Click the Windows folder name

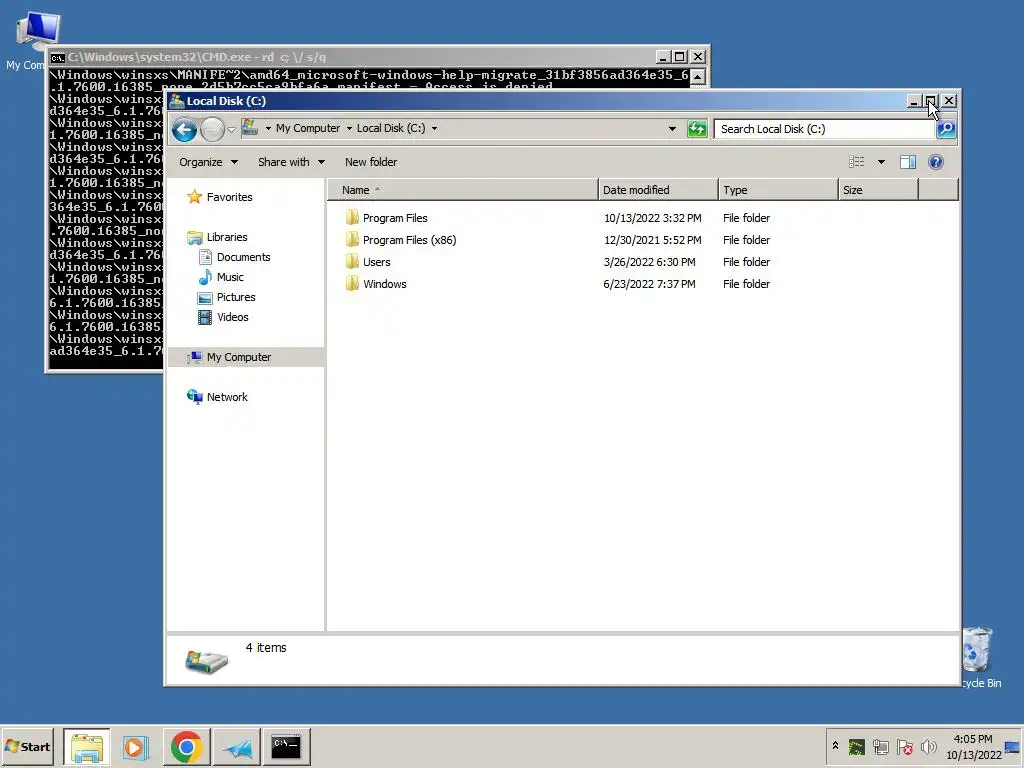(385, 284)
